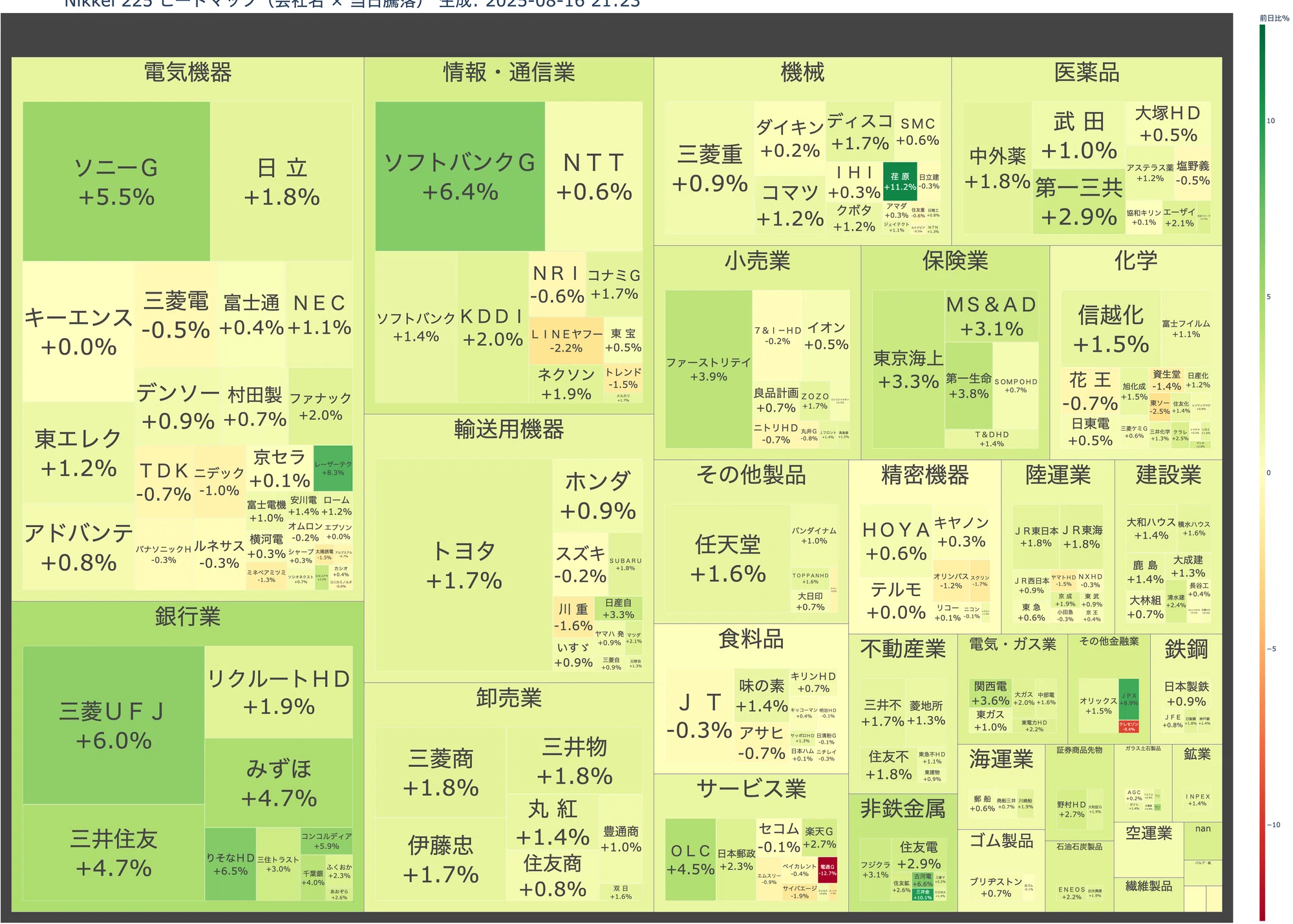This screenshot has width=1293, height=924.
Task: Select the 三井住友 +4.7% tile
Action: tap(114, 853)
